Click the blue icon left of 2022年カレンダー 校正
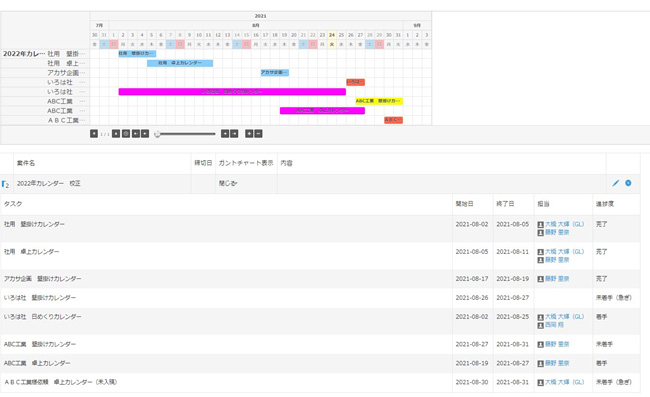Image resolution: width=650 pixels, height=397 pixels. coord(5,184)
